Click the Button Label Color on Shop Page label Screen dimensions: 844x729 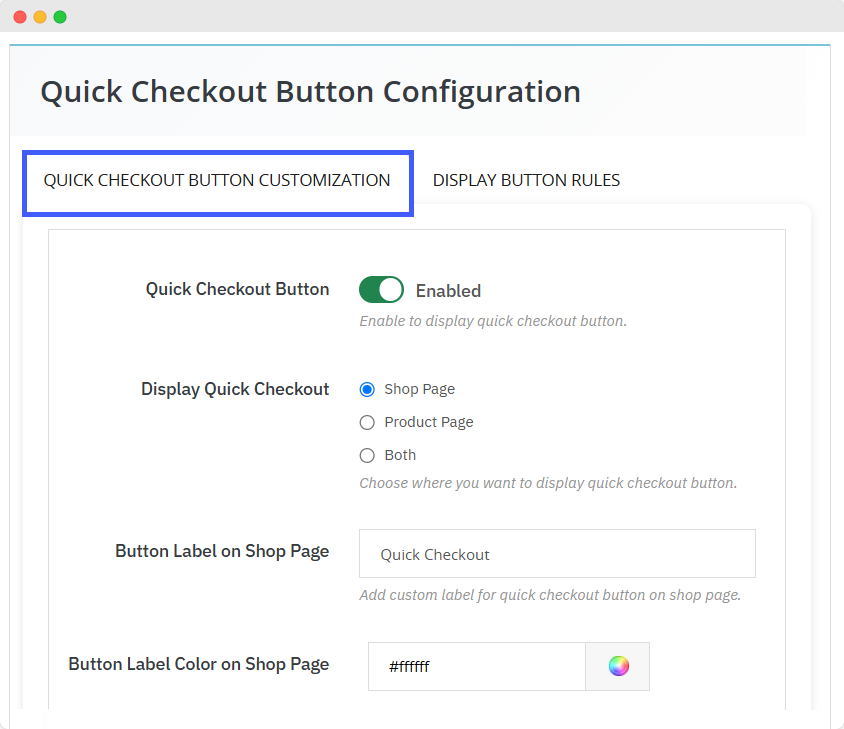(x=199, y=663)
